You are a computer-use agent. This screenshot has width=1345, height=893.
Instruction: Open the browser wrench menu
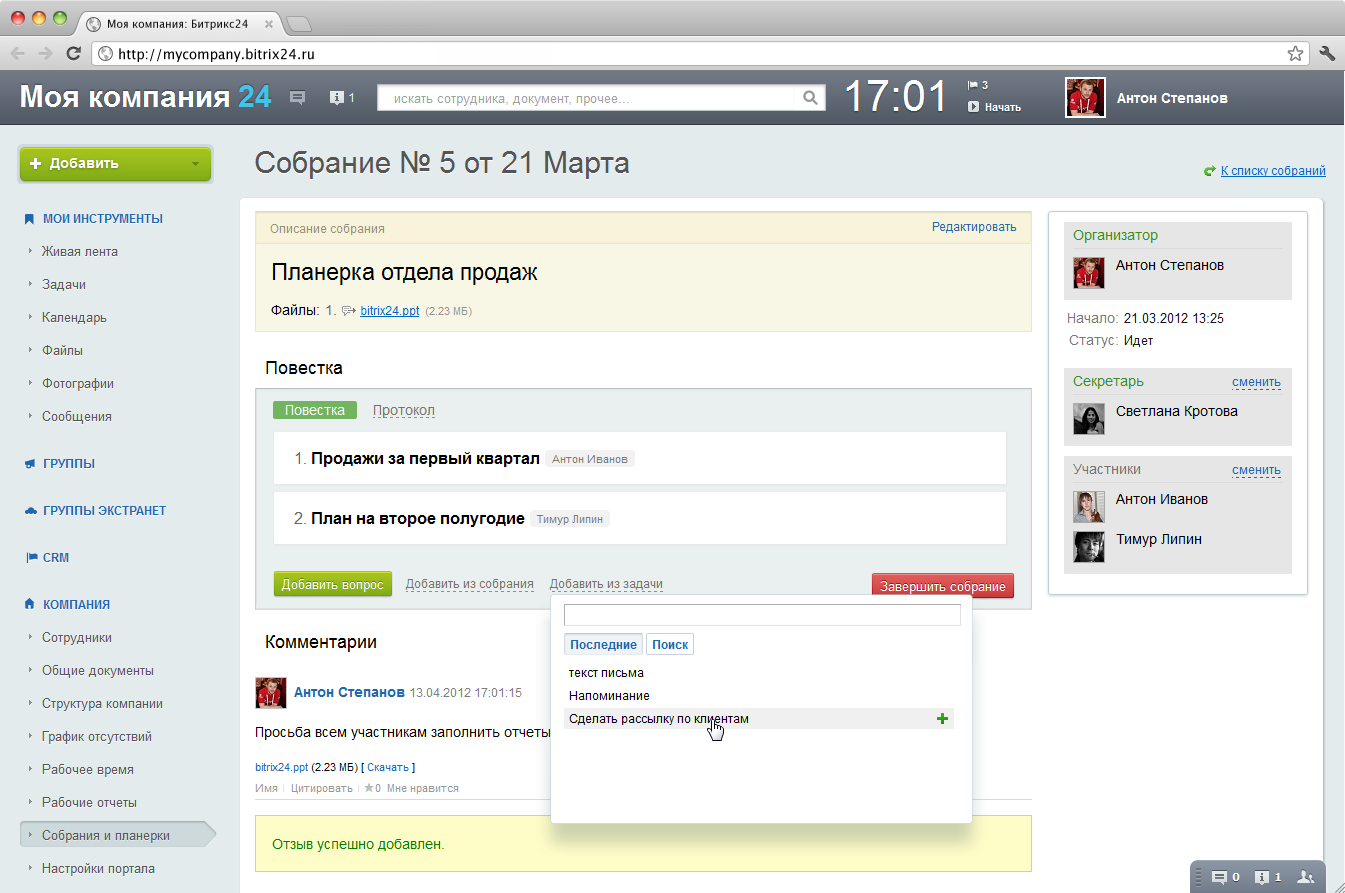pos(1328,54)
